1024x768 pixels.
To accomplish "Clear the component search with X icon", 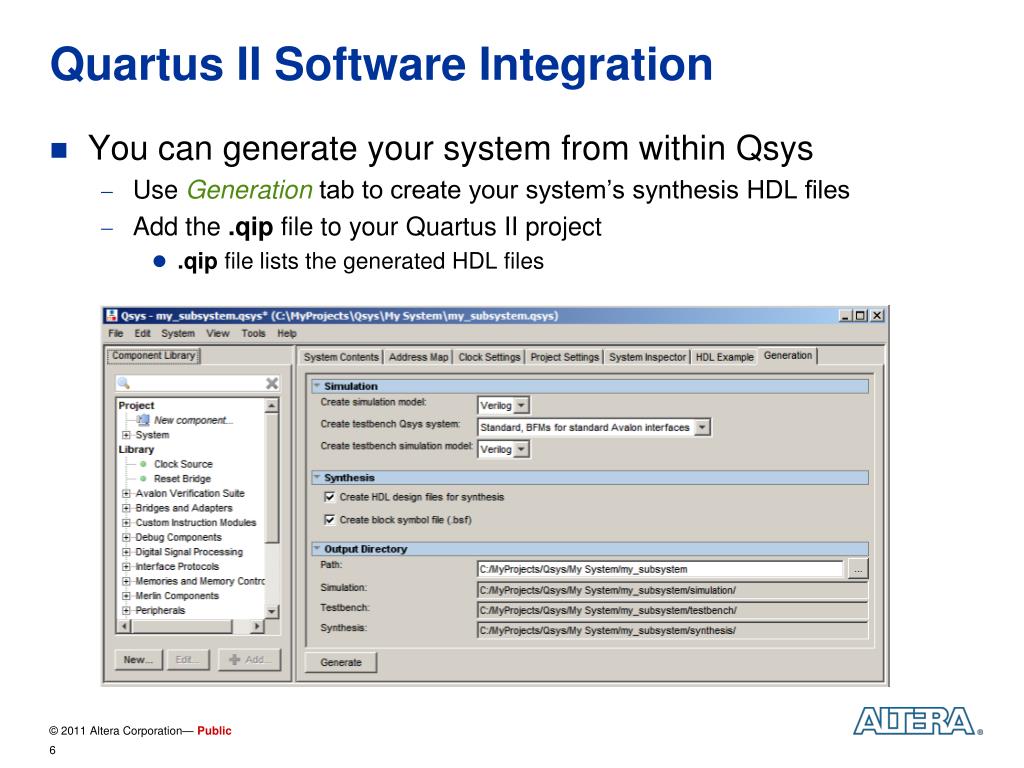I will (x=272, y=383).
